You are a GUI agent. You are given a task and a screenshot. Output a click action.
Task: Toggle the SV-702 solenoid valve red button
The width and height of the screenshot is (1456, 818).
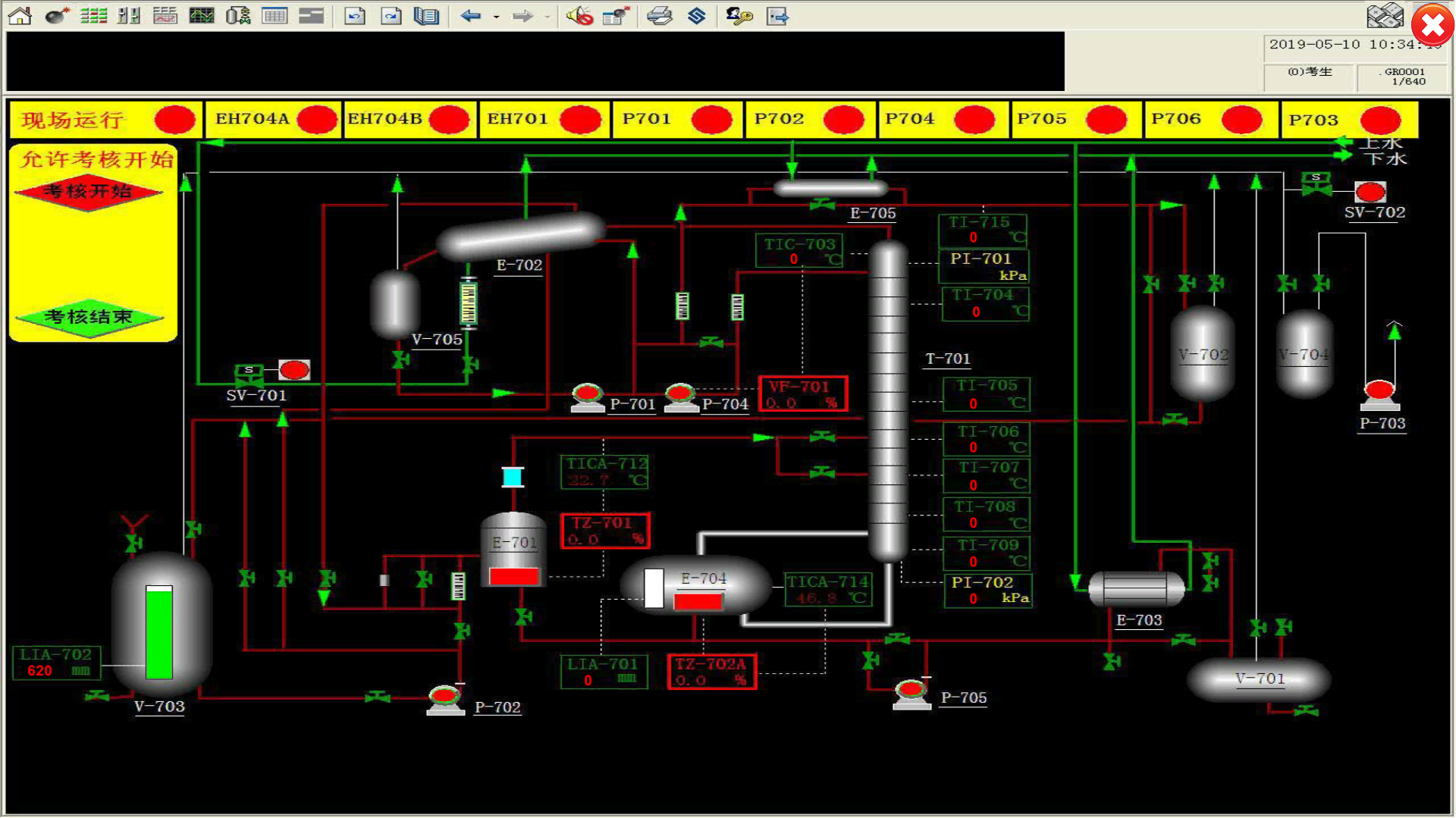(1370, 191)
